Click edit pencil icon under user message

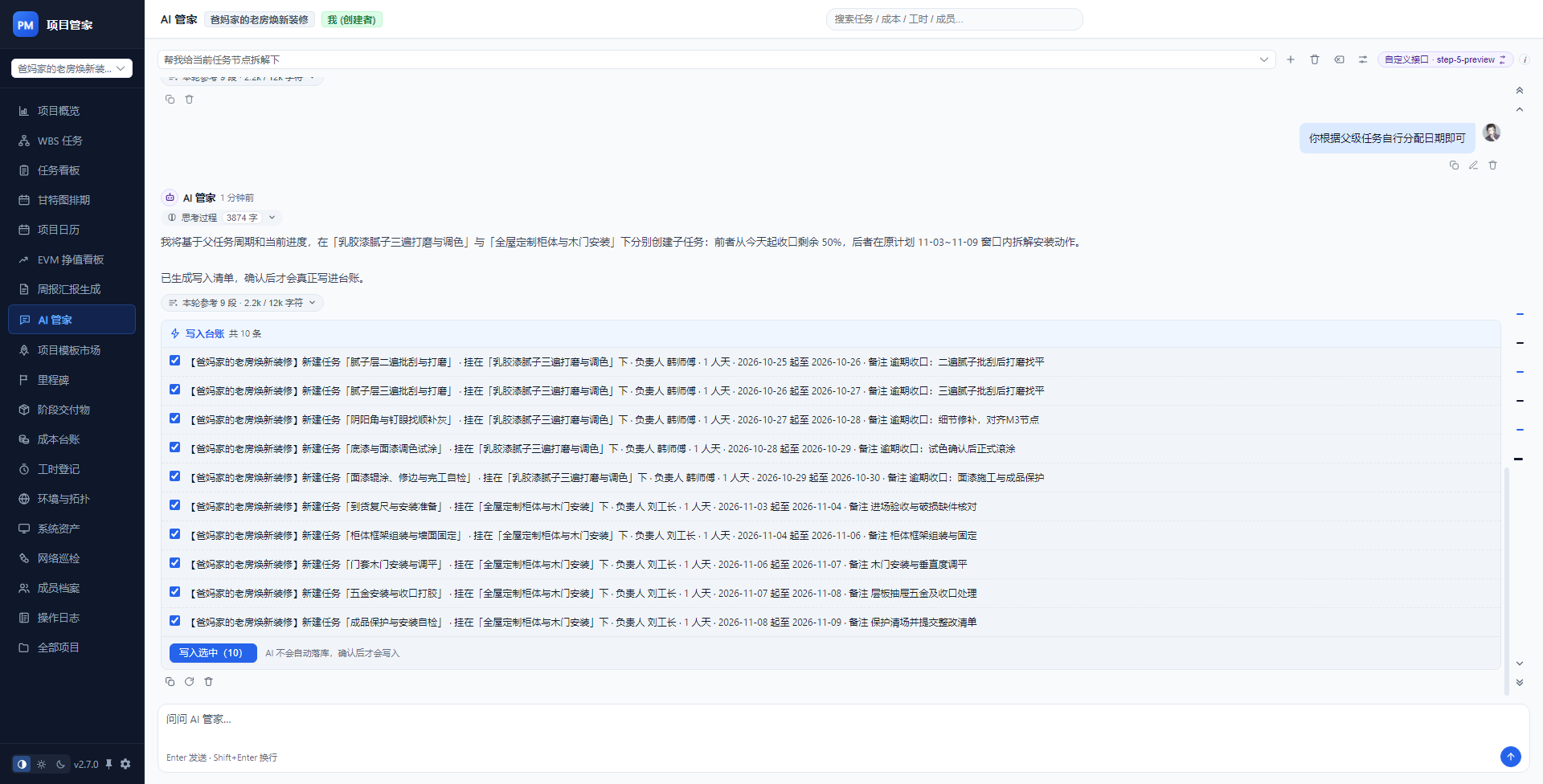tap(1473, 165)
